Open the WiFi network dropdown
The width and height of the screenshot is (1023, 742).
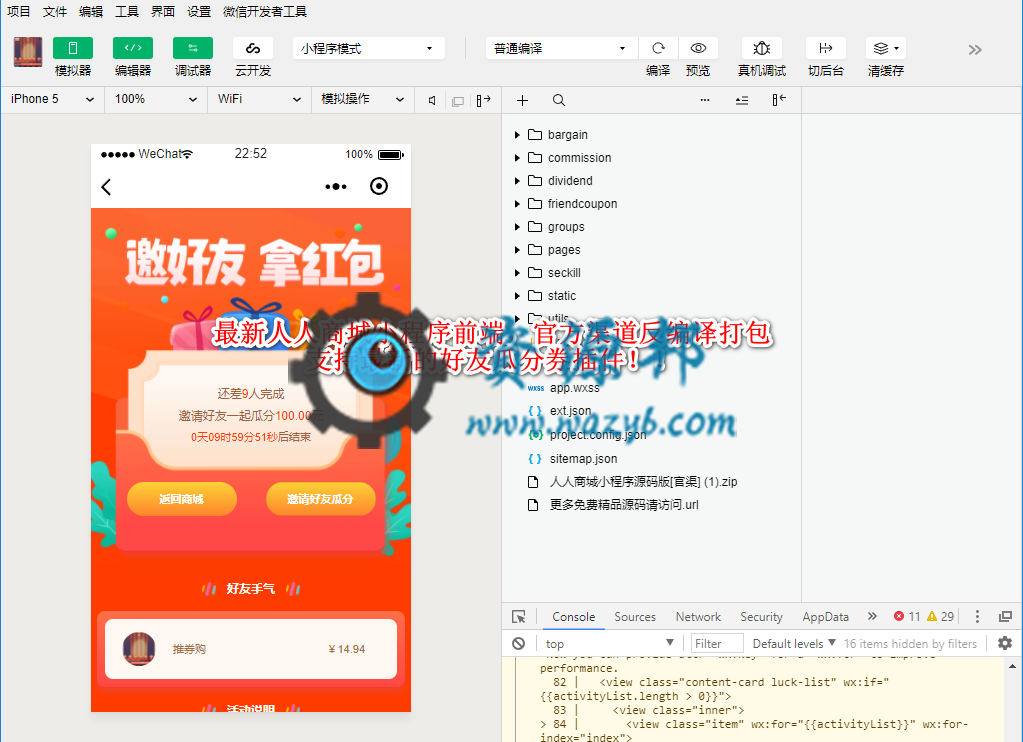(x=259, y=99)
